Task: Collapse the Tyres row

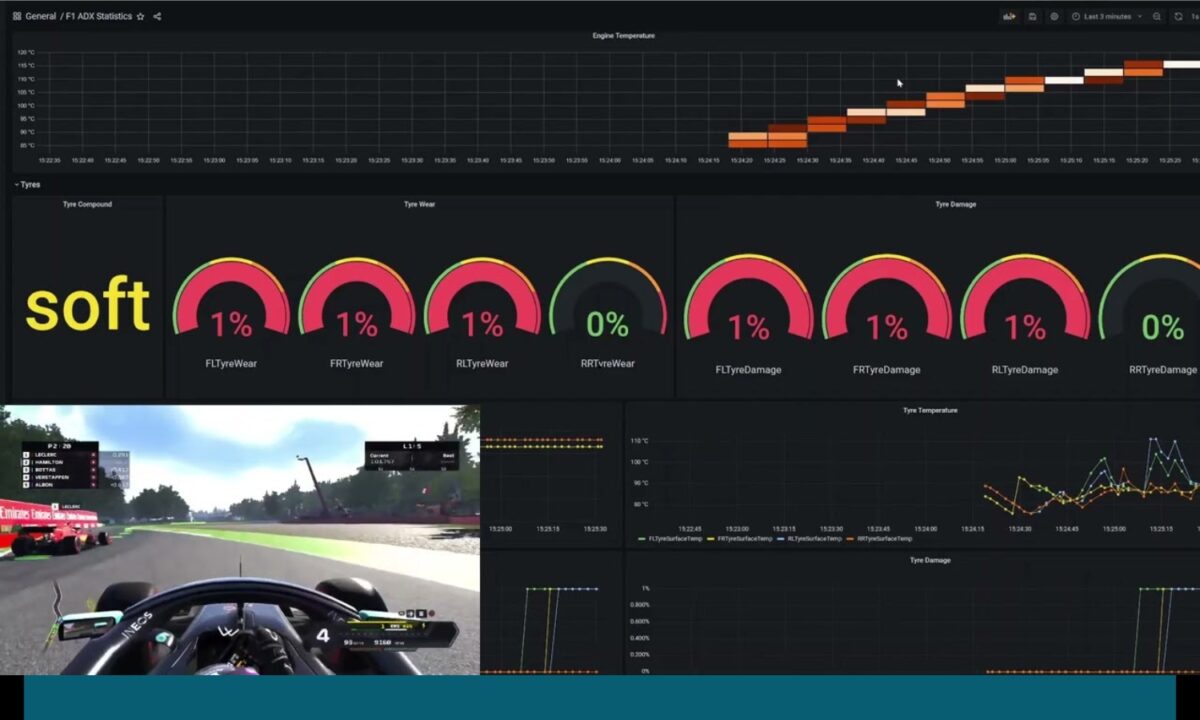Action: (x=28, y=184)
